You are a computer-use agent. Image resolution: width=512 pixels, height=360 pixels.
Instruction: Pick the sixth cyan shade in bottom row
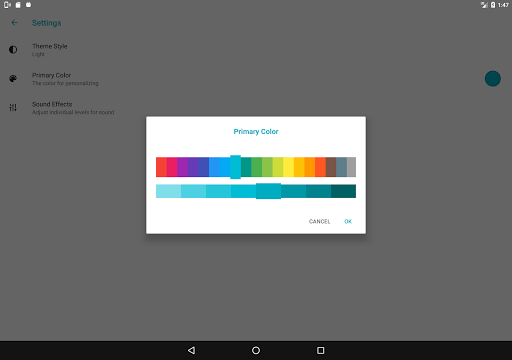pyautogui.click(x=293, y=191)
